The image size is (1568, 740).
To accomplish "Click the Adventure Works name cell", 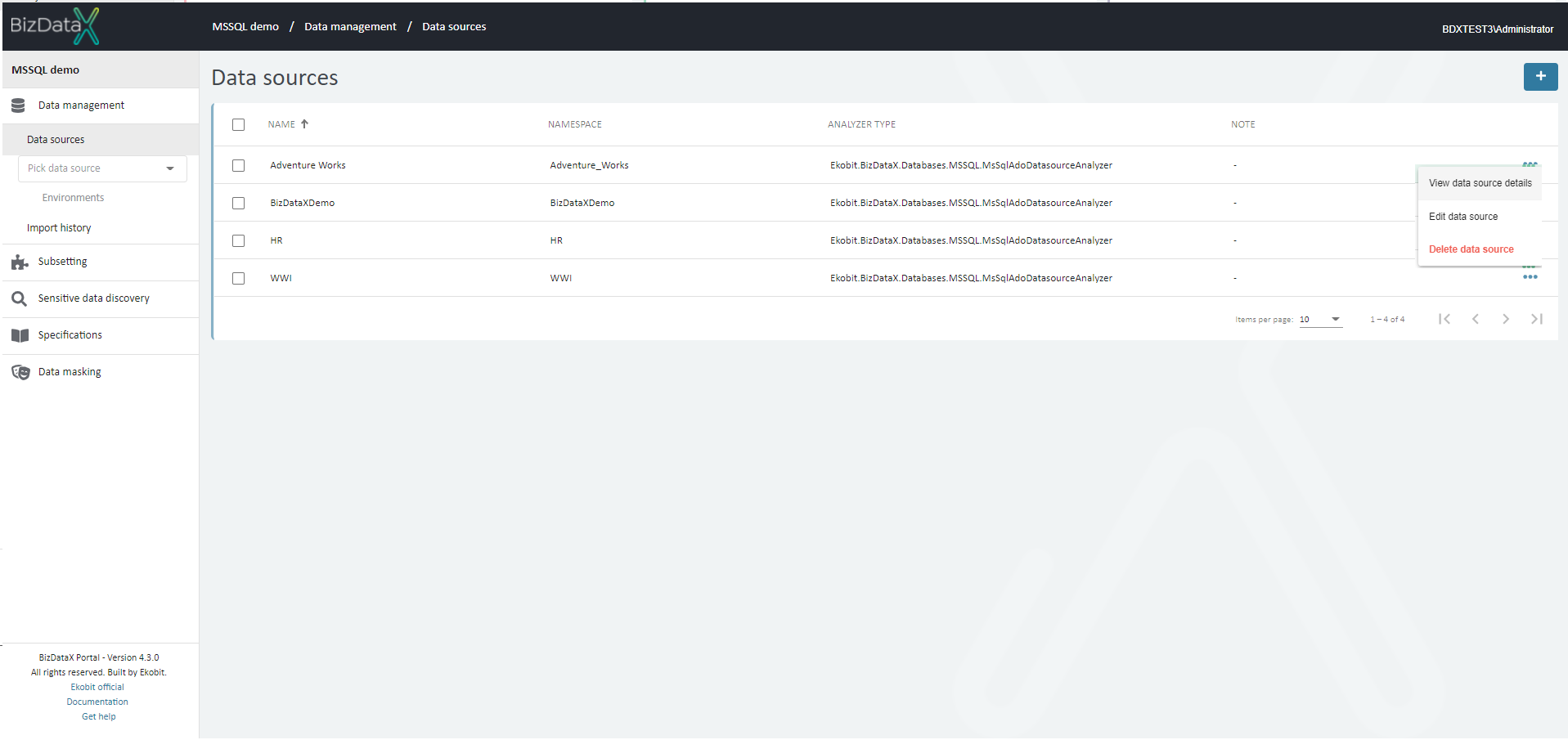I will coord(308,165).
